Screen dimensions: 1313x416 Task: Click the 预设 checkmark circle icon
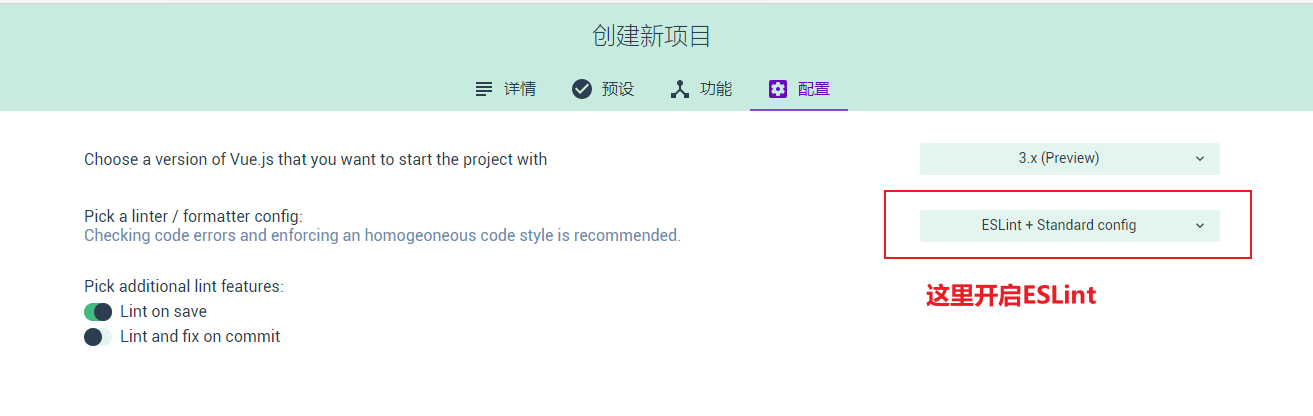click(x=582, y=89)
